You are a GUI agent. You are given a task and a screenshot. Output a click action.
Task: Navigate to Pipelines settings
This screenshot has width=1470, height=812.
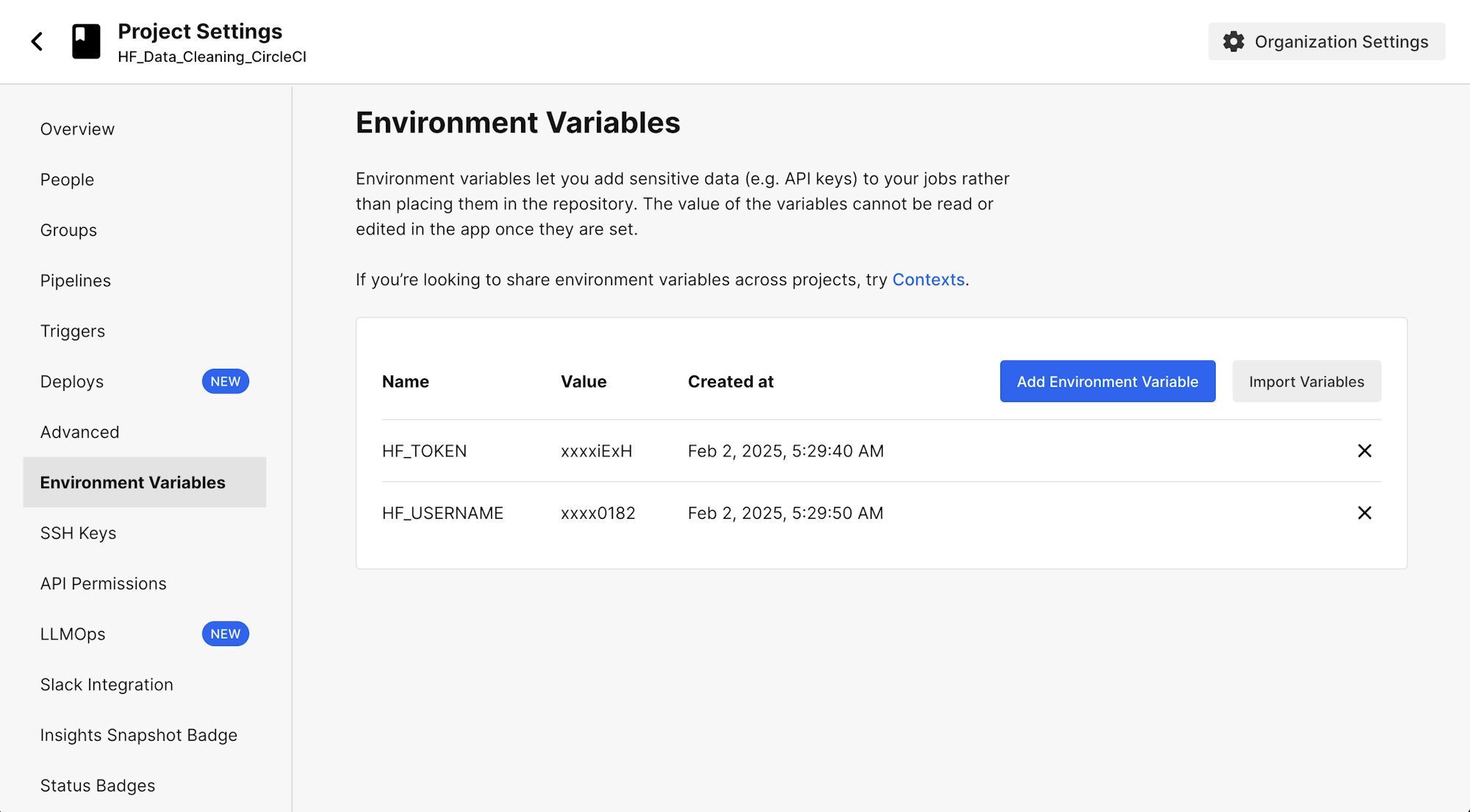[x=75, y=280]
